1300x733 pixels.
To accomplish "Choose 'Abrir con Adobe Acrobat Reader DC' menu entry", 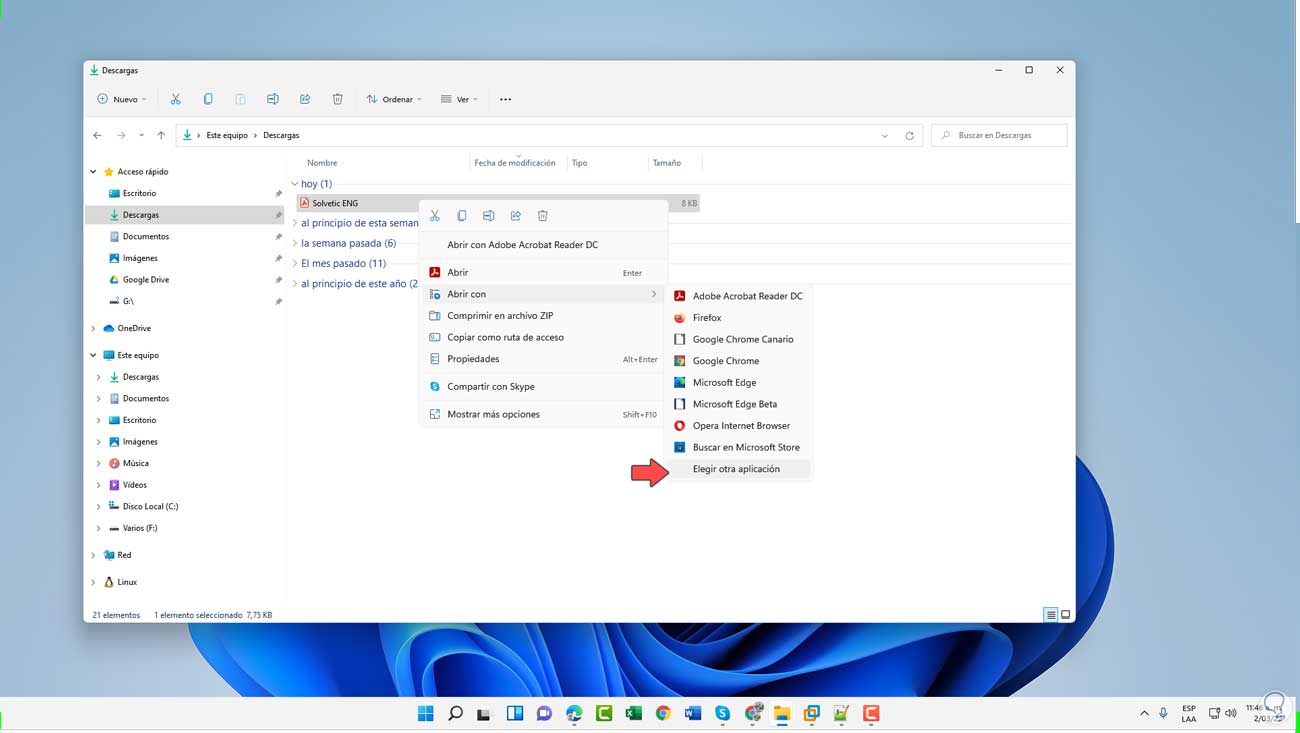I will click(x=543, y=245).
